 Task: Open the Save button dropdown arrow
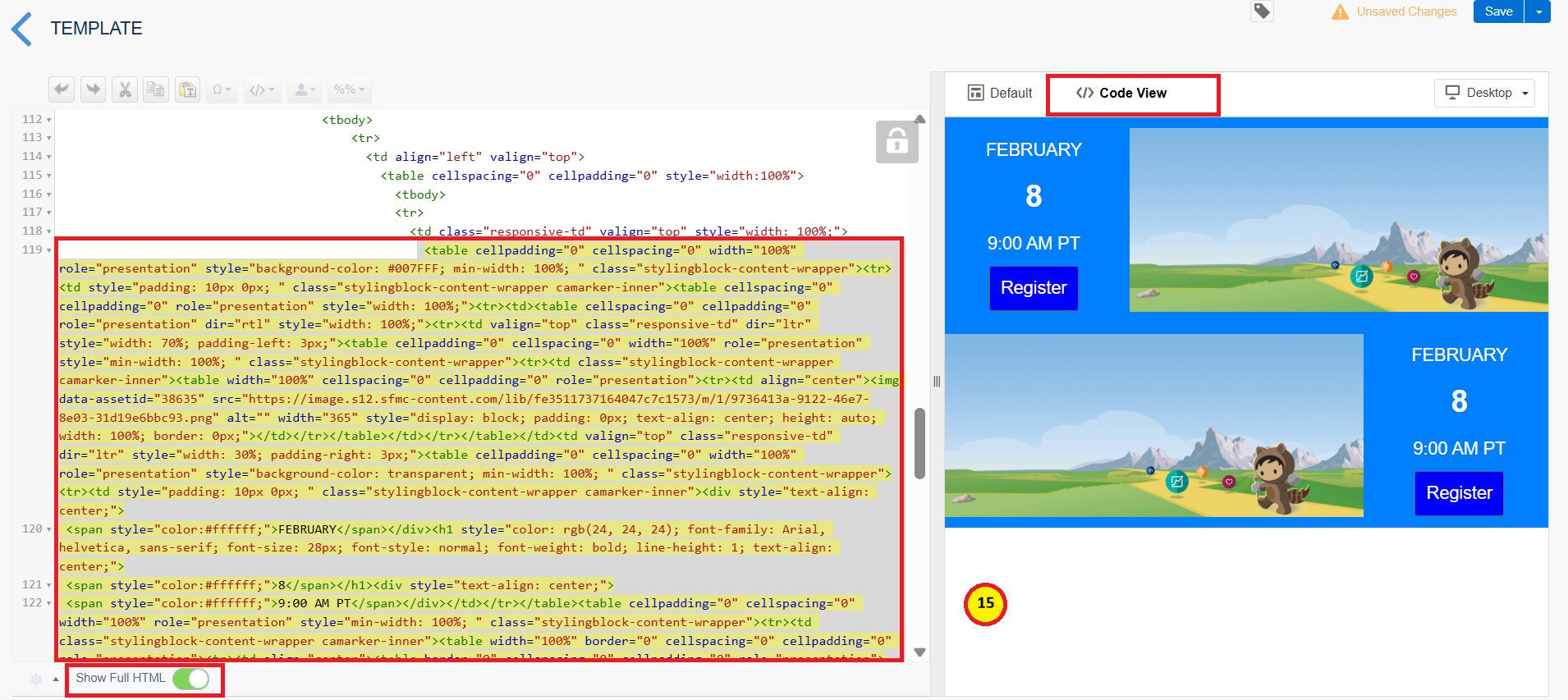coord(1538,11)
